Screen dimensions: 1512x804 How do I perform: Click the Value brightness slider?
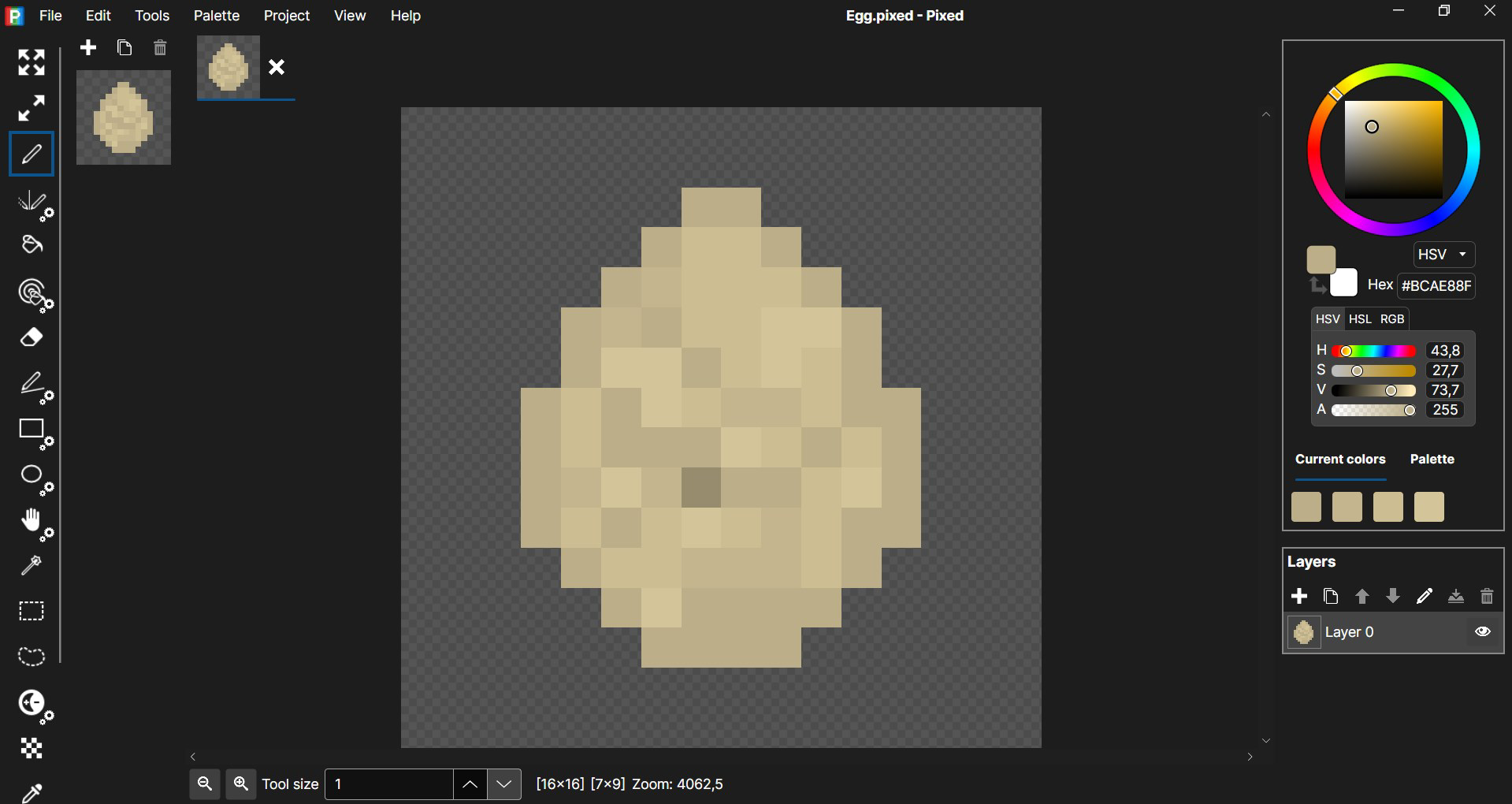tap(1373, 390)
